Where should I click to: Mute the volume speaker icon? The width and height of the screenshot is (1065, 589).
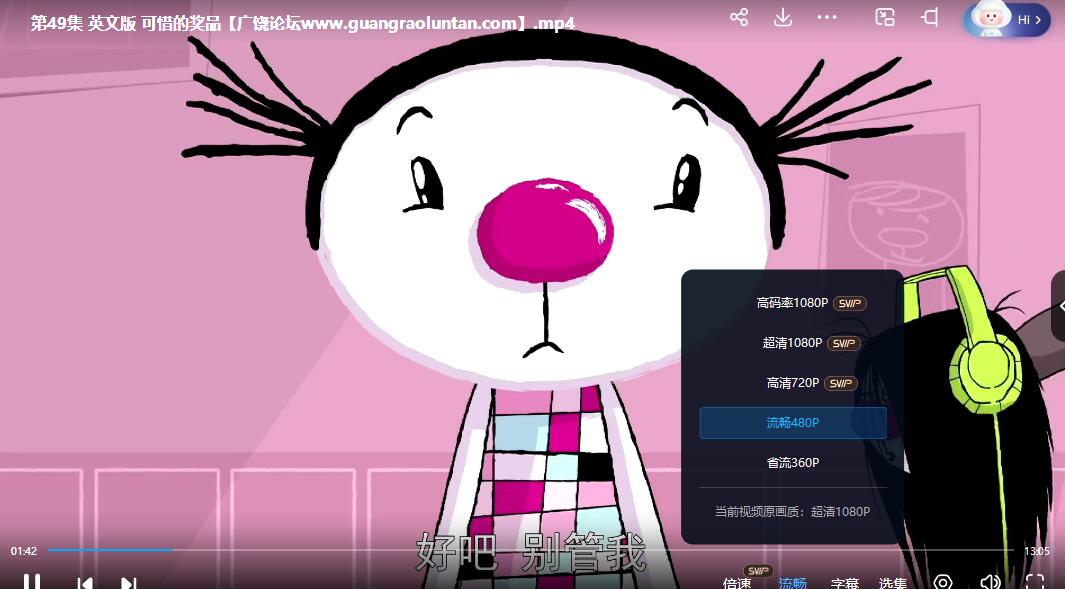coord(990,582)
